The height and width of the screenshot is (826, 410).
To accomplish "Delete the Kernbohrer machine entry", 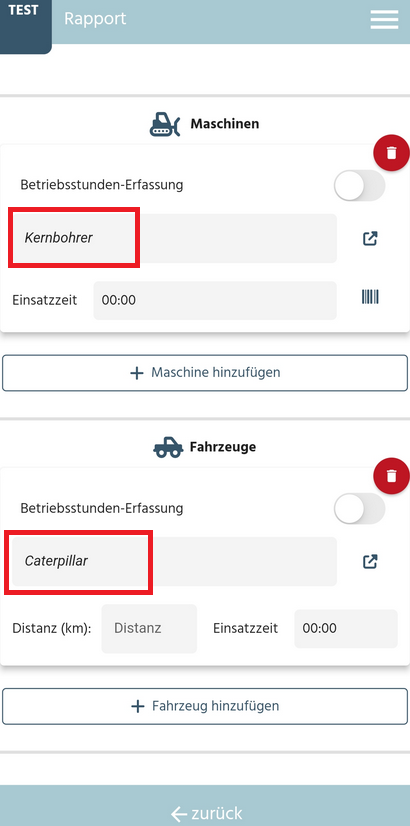I will pos(391,153).
